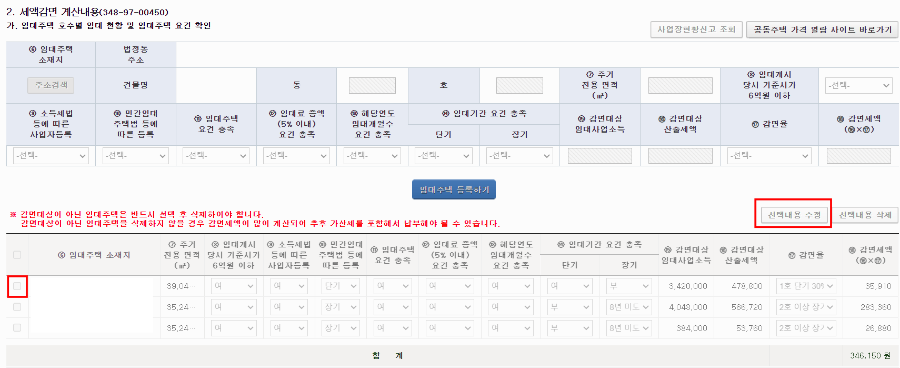Viewport: 900px width, 368px height.
Task: Click the blue 임대주택 등록하기 button
Action: pos(454,189)
